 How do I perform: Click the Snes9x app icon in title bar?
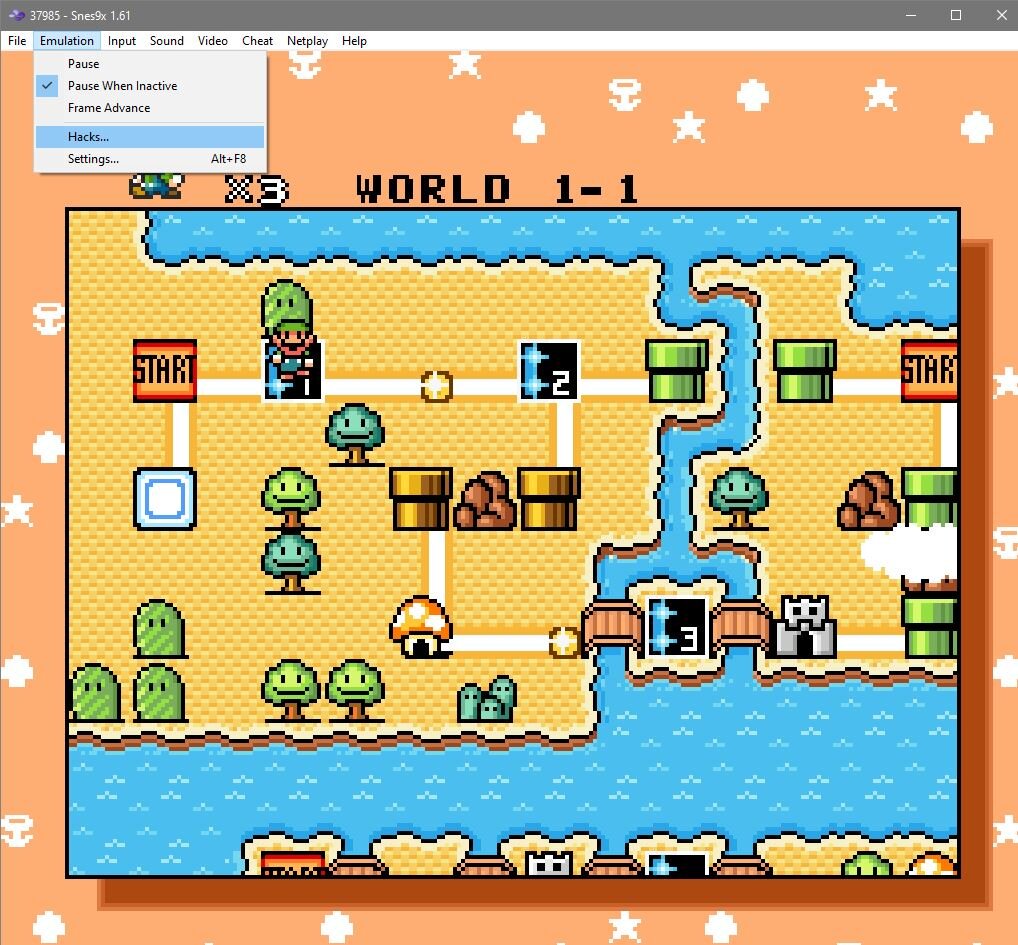[15, 15]
